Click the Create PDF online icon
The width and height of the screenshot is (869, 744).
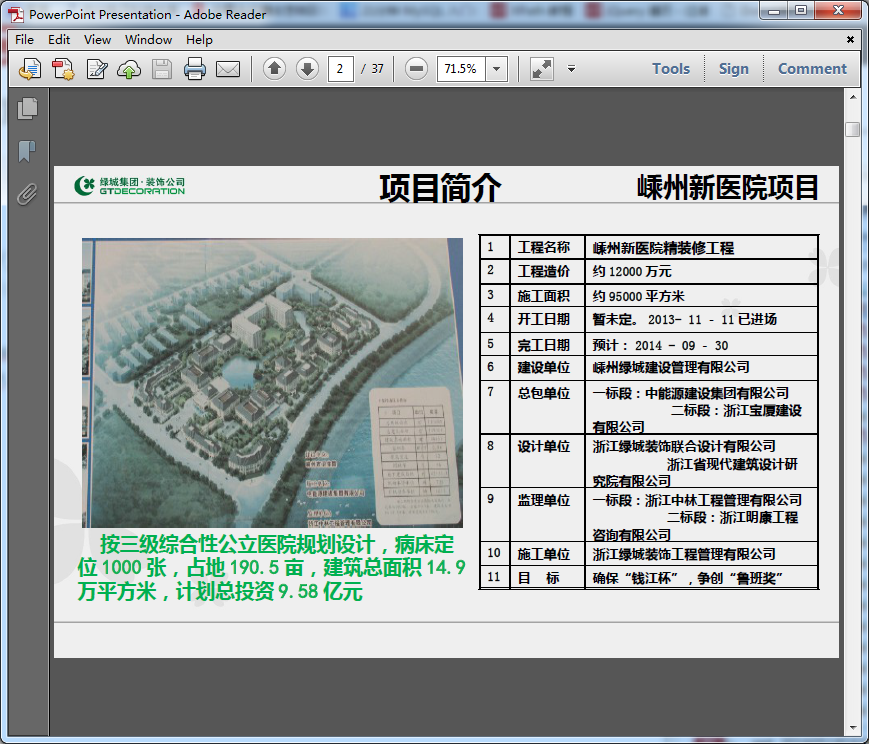tap(30, 69)
